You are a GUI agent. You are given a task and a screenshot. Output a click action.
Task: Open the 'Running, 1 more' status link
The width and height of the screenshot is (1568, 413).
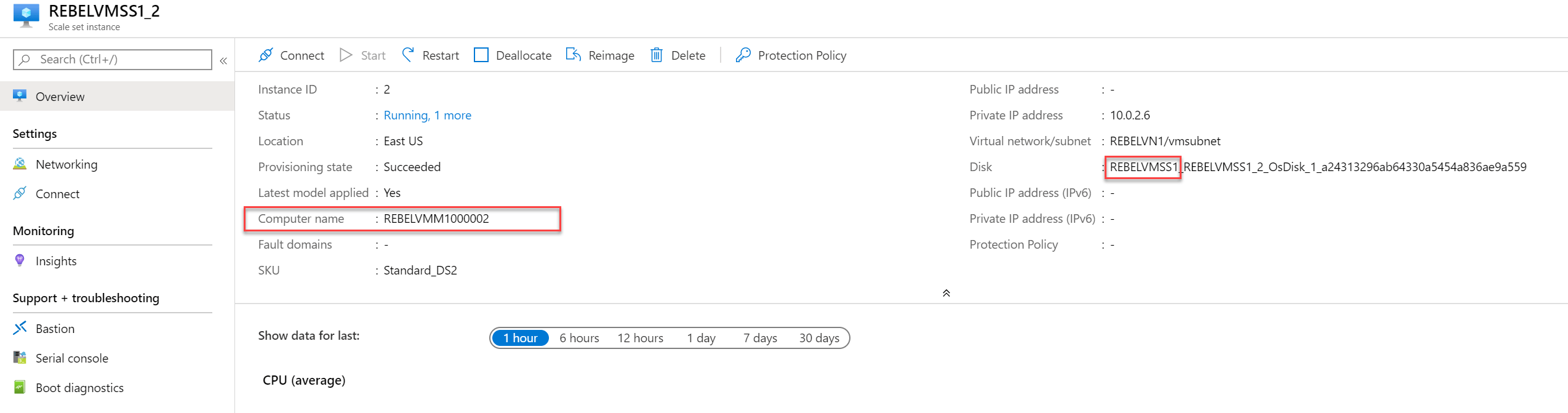point(427,115)
